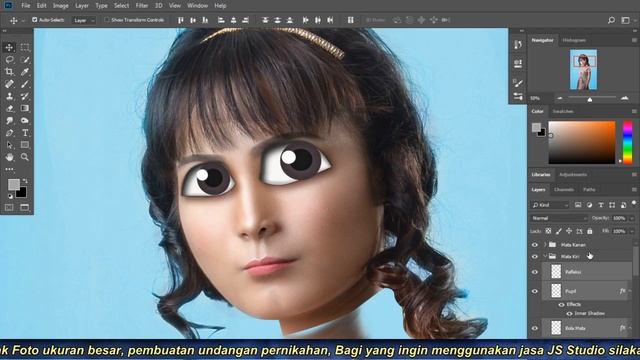640x360 pixels.
Task: Click the Lock Transparent Pixels button
Action: click(x=548, y=231)
